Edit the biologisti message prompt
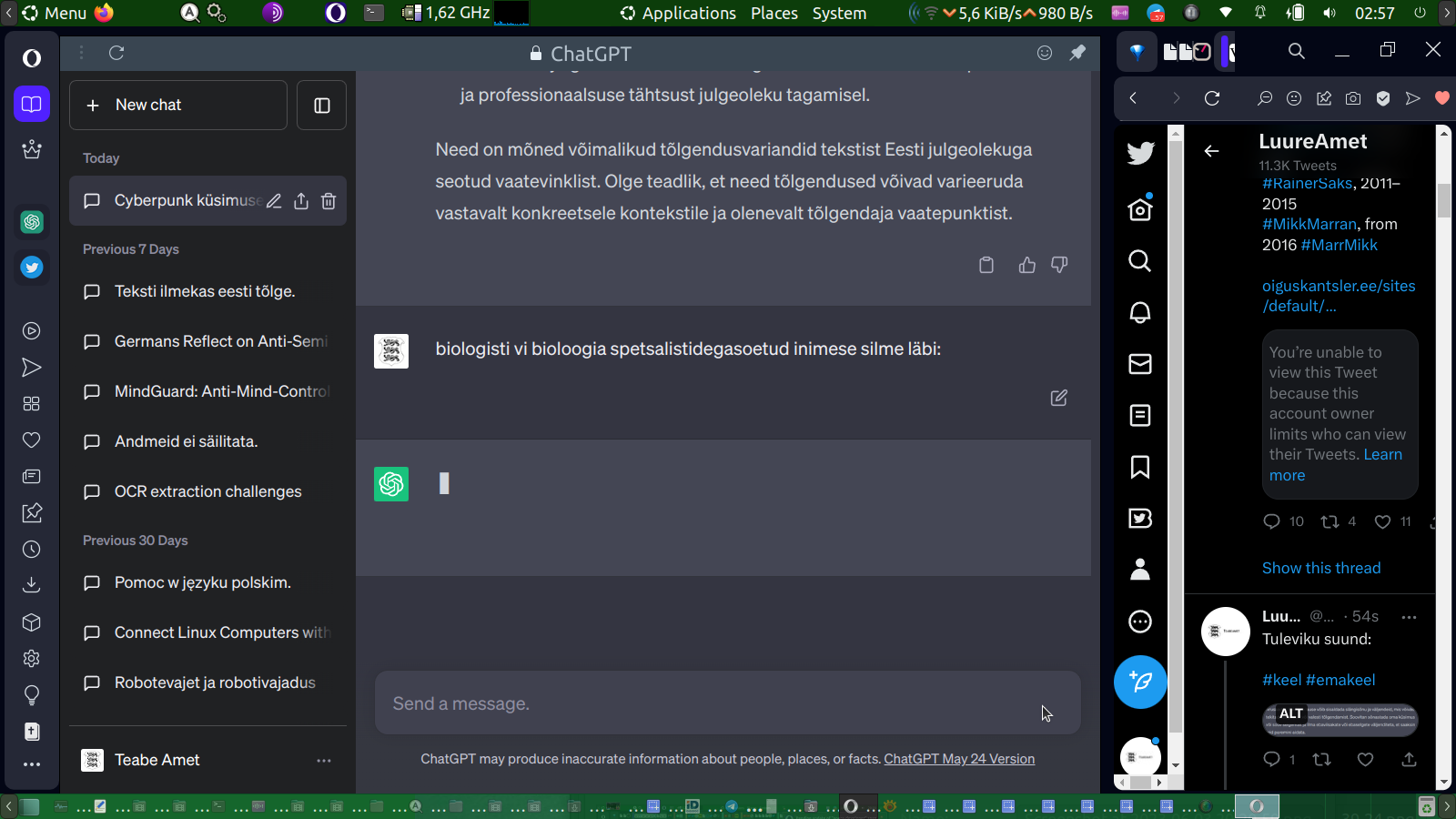The width and height of the screenshot is (1456, 819). 1059,398
